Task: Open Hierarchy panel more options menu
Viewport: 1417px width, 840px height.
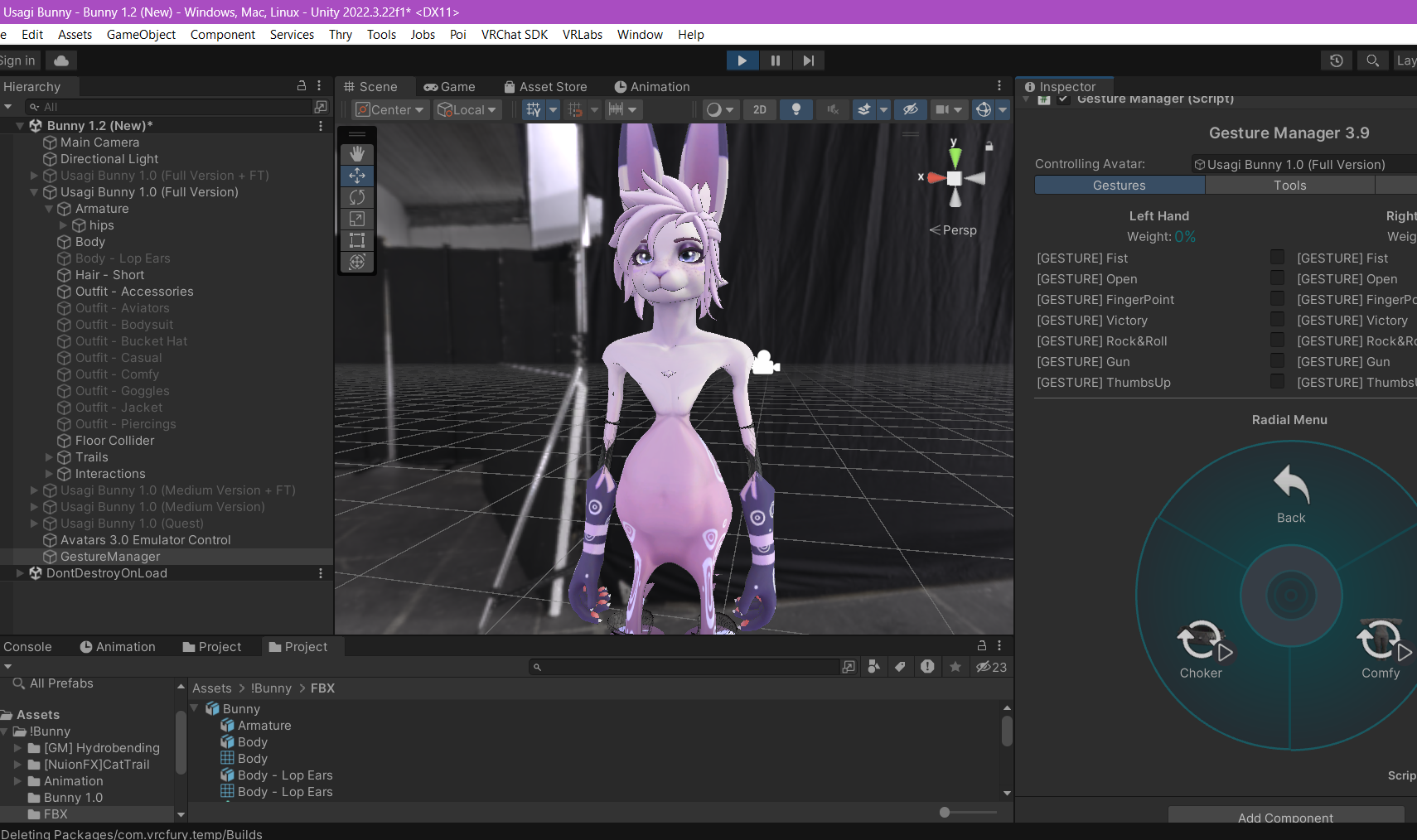Action: [x=319, y=86]
